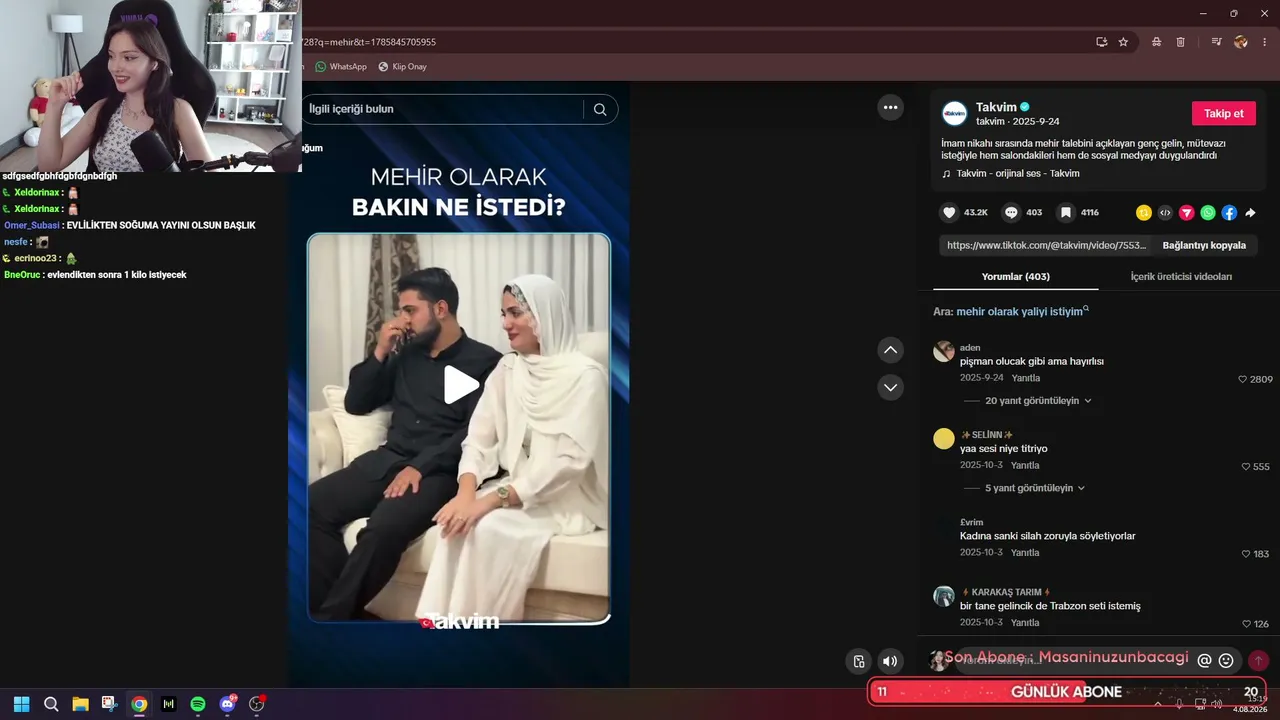Like KARAKAŞ TARIM's comment with 126 likes
Image resolution: width=1280 pixels, height=720 pixels.
click(1246, 624)
